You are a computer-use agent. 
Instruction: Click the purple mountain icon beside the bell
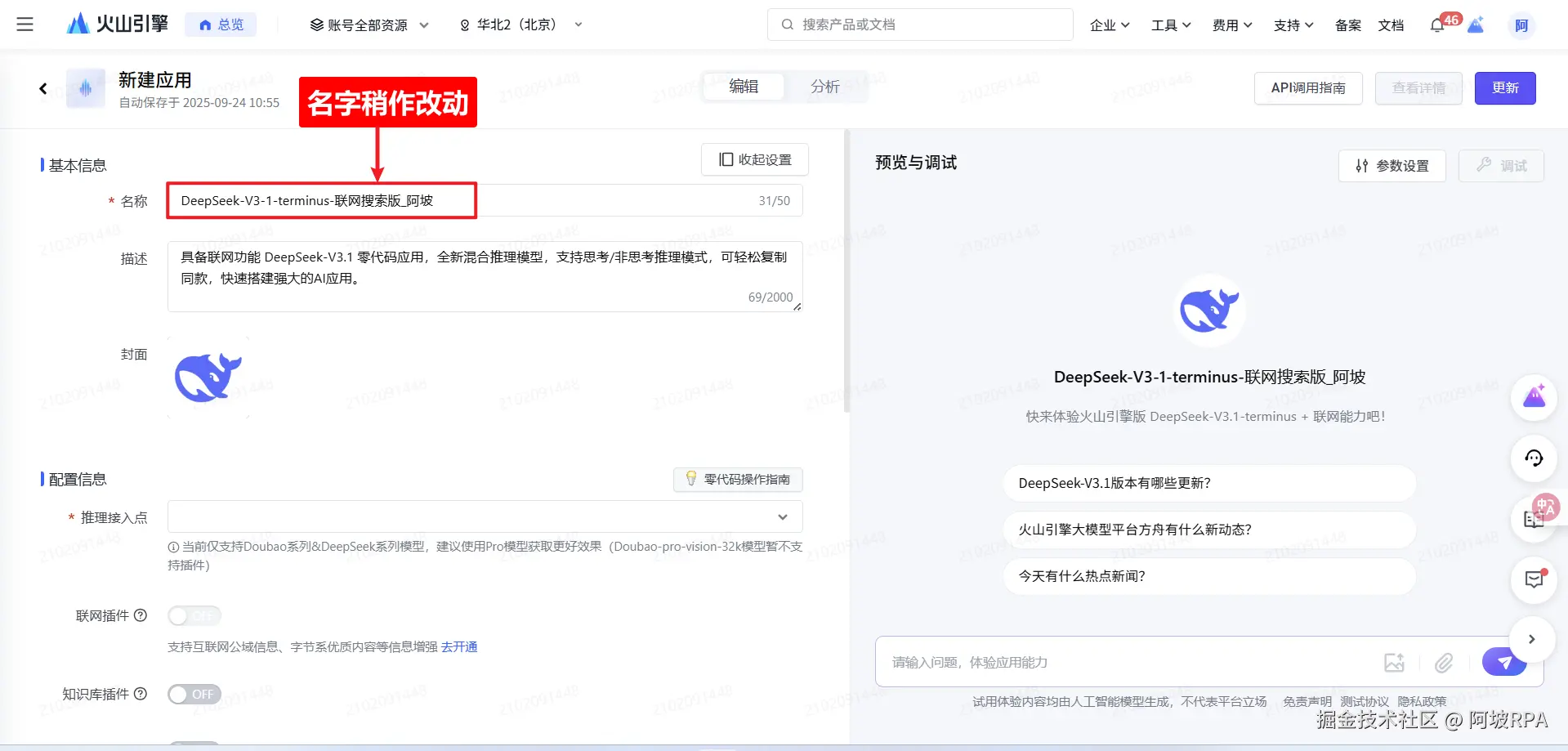click(x=1476, y=25)
